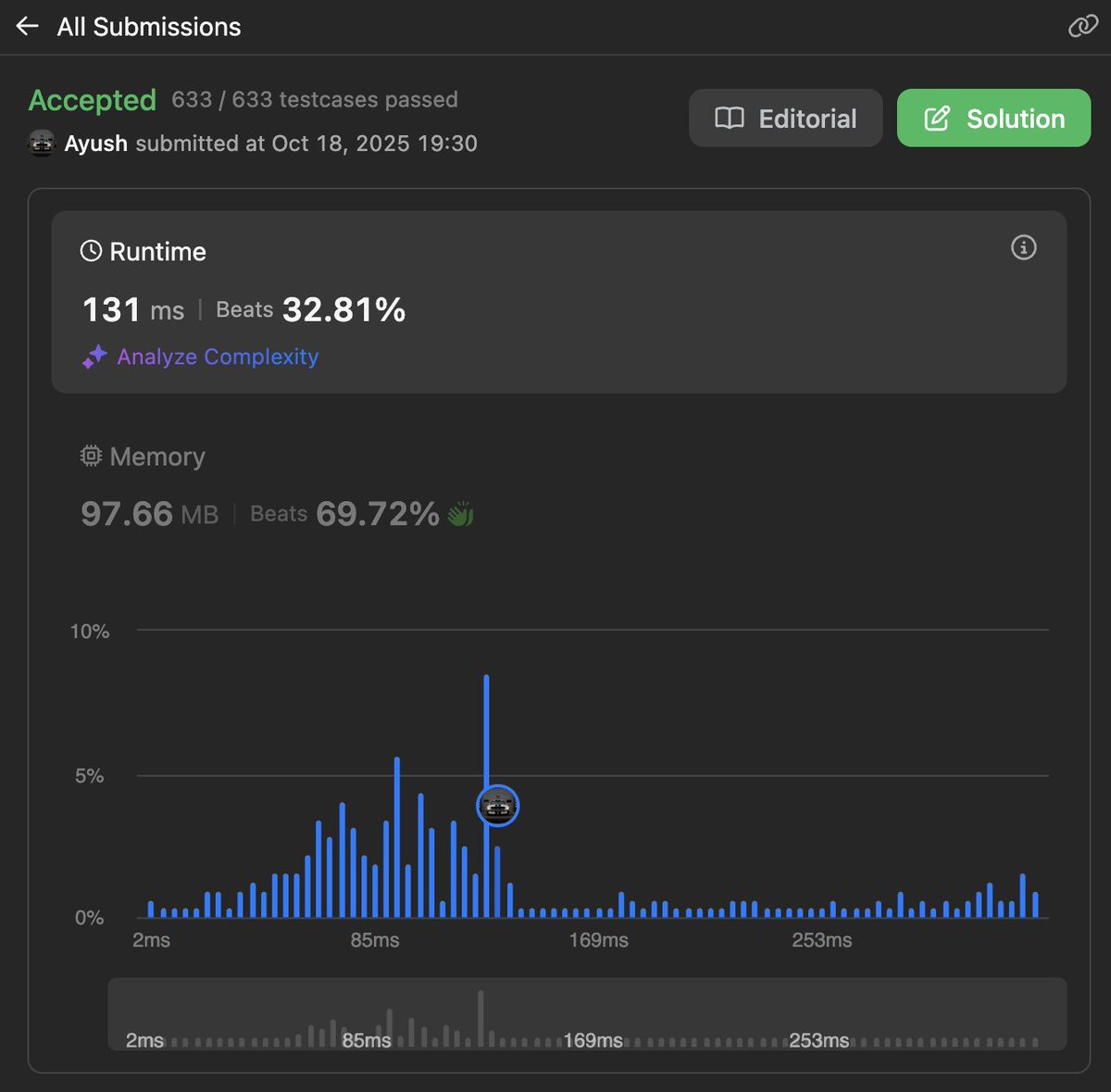Click the green Solution button
Viewport: 1111px width, 1092px height.
coord(993,118)
